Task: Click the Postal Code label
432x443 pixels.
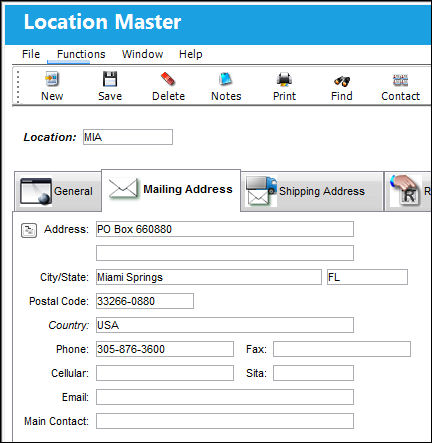Action: [x=59, y=301]
